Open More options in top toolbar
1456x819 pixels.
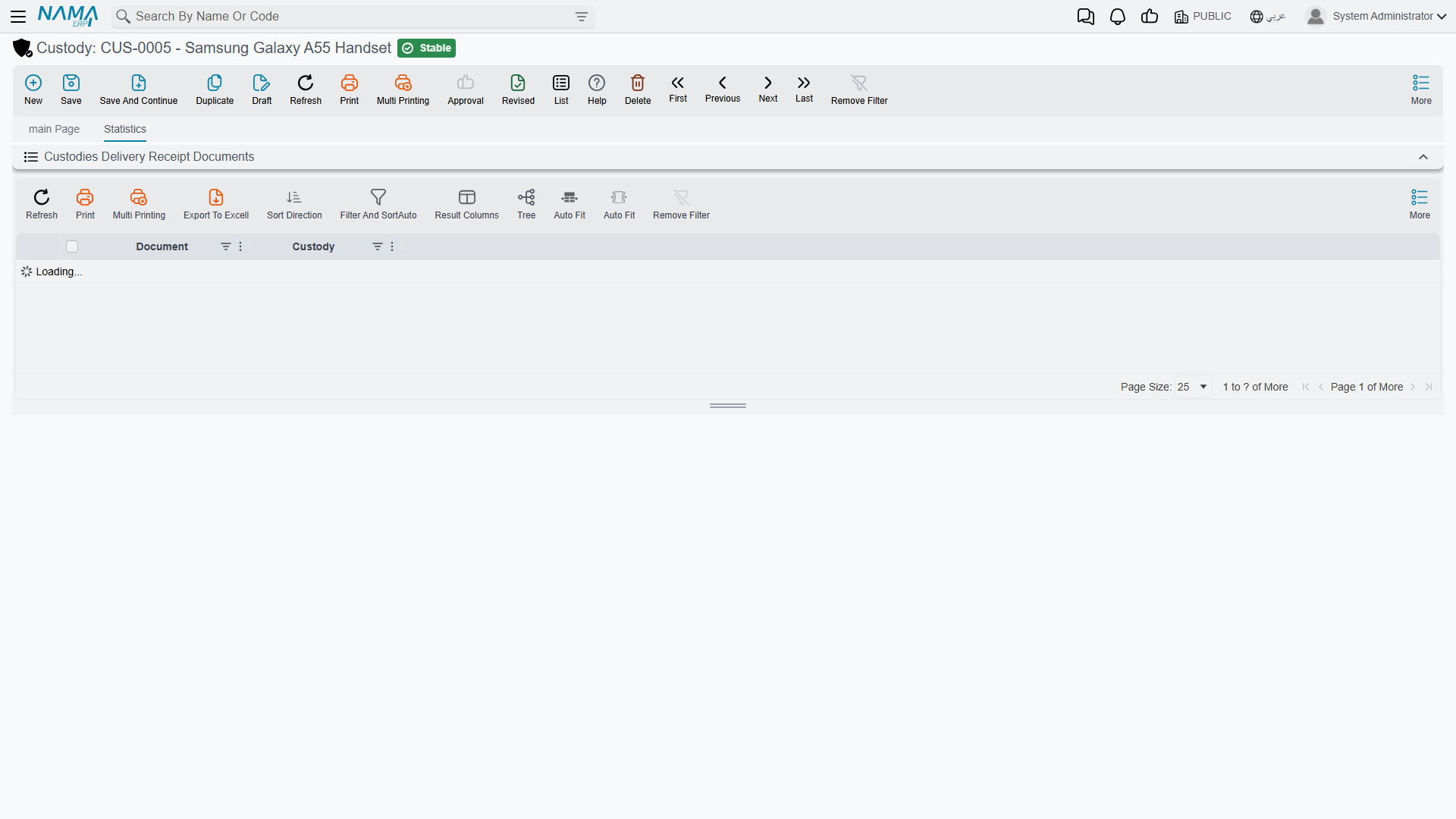click(x=1421, y=89)
